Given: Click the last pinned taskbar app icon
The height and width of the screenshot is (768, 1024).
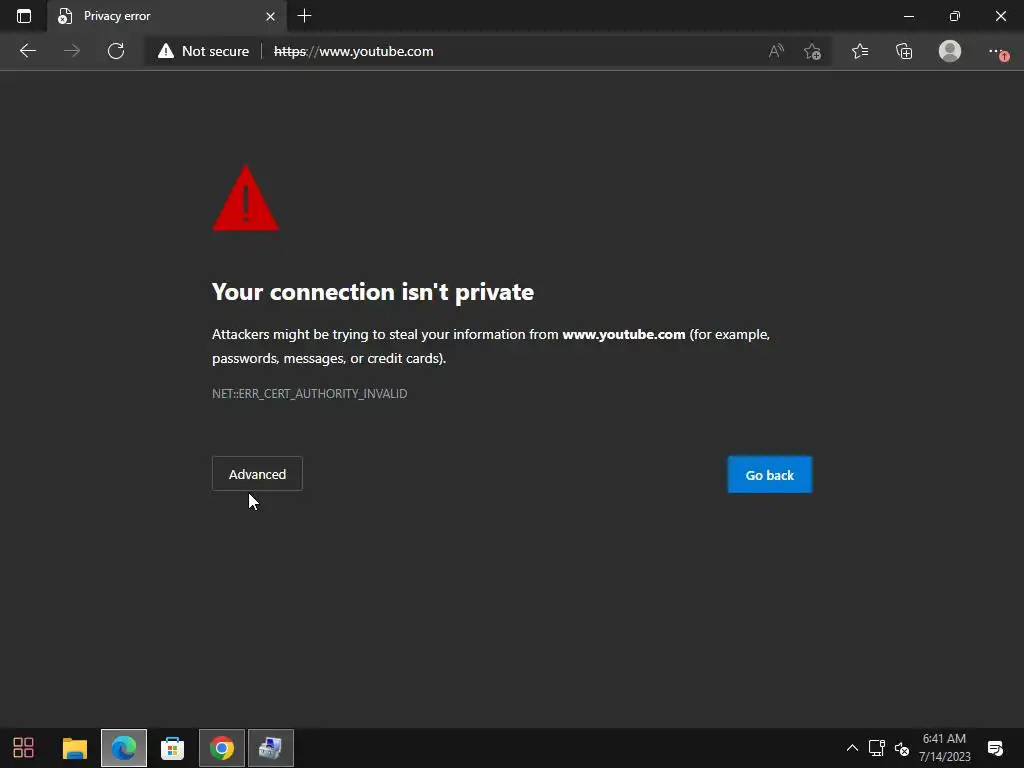Looking at the screenshot, I should (270, 748).
